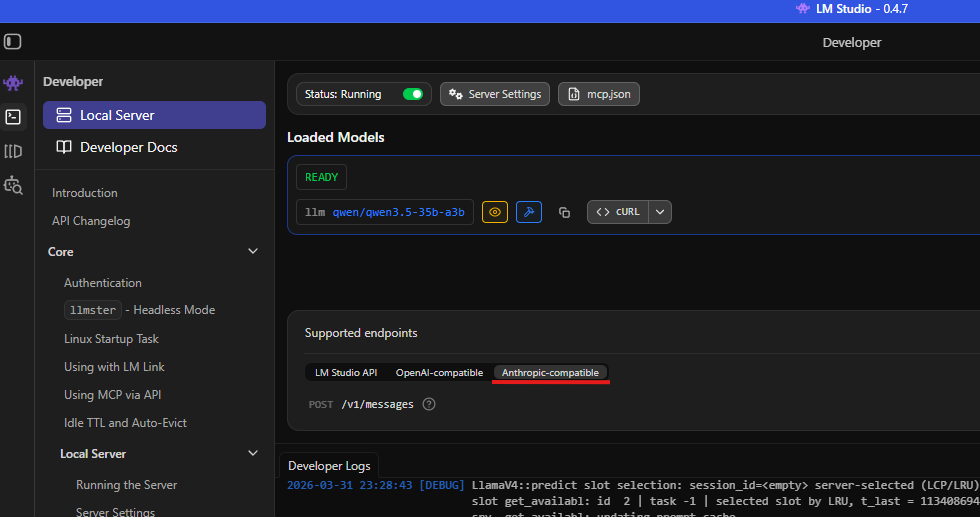Open the Developer terminal icon in sidebar
The width and height of the screenshot is (980, 517).
click(x=13, y=117)
